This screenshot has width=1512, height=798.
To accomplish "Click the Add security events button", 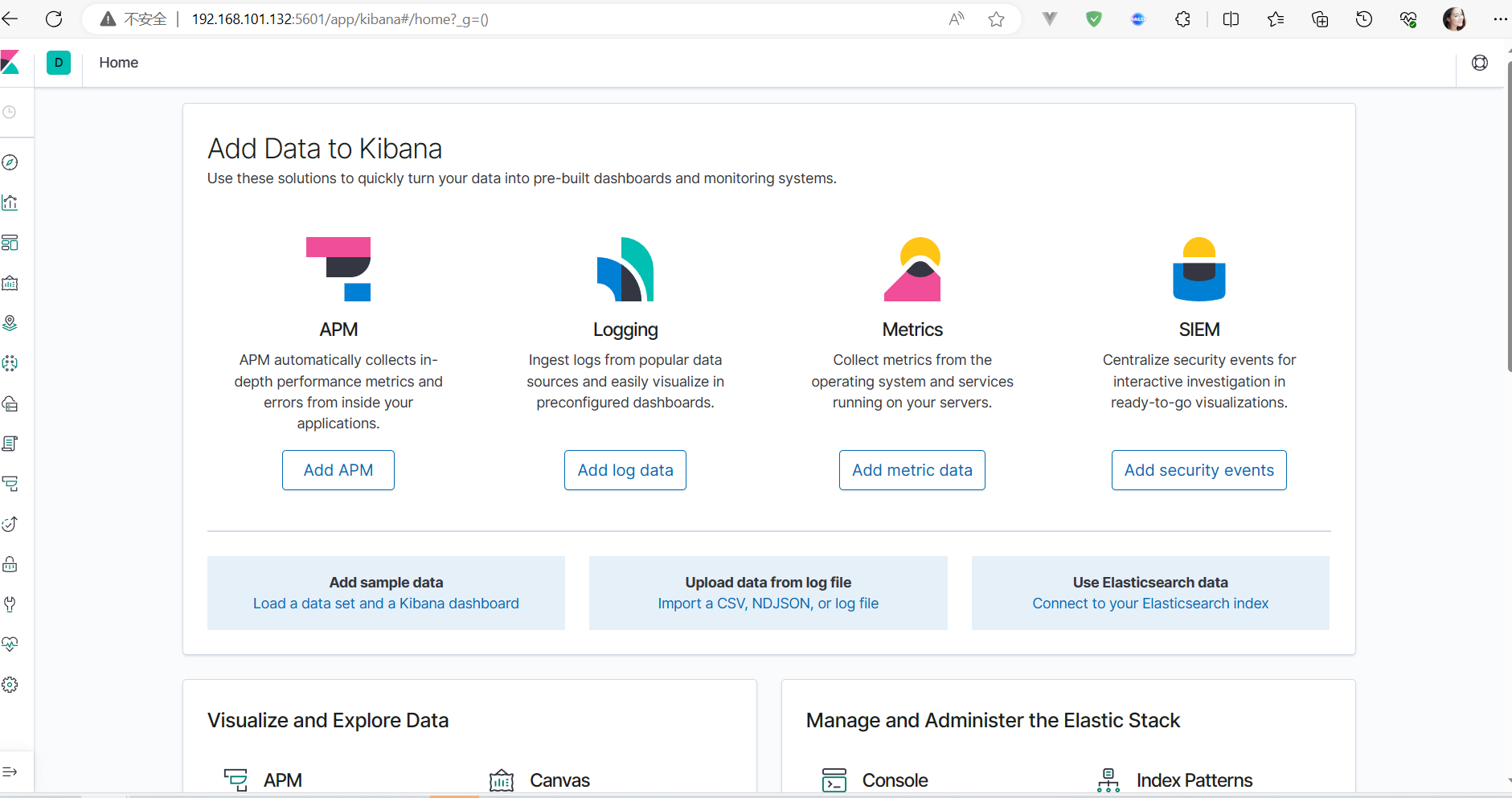I will point(1199,470).
